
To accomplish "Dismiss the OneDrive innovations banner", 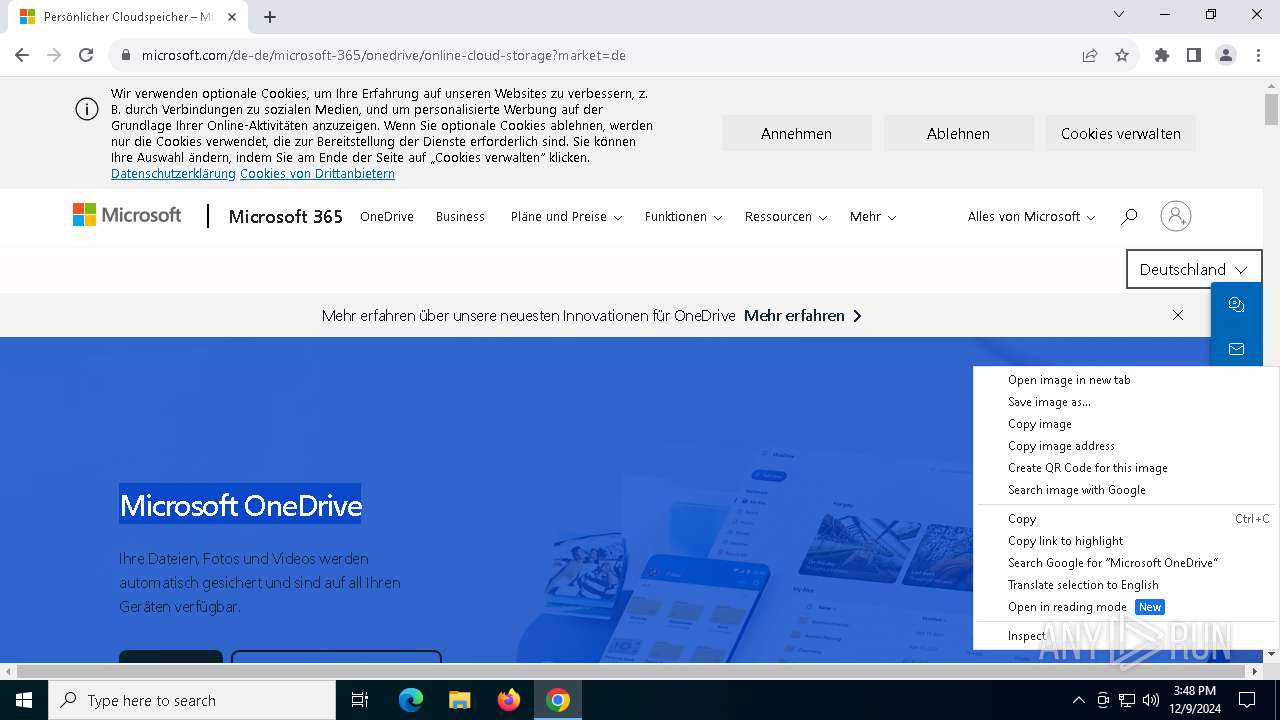I will click(x=1178, y=315).
